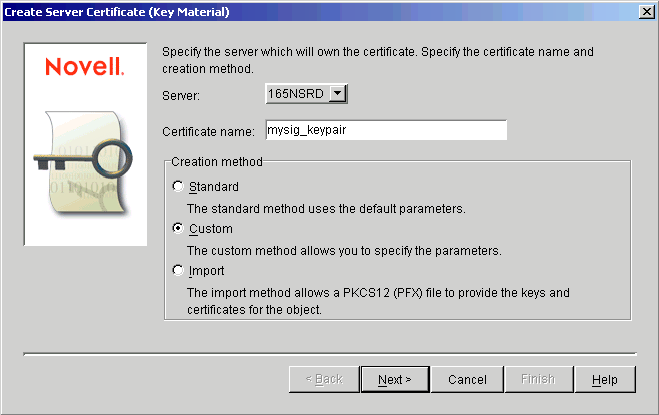The width and height of the screenshot is (659, 415).
Task: Proceed with the Next button
Action: pos(394,379)
